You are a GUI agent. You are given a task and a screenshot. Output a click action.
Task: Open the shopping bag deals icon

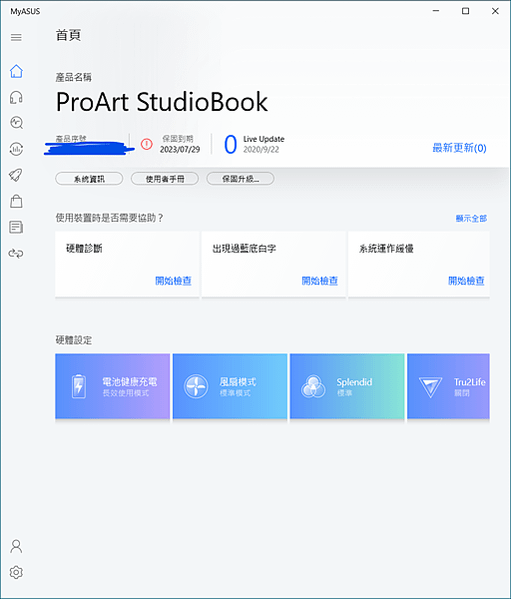tap(16, 201)
